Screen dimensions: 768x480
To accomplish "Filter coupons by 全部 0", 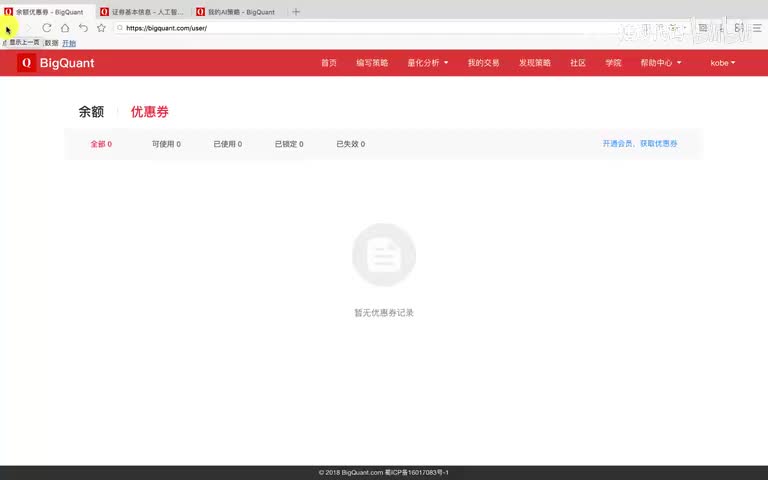I will (101, 144).
